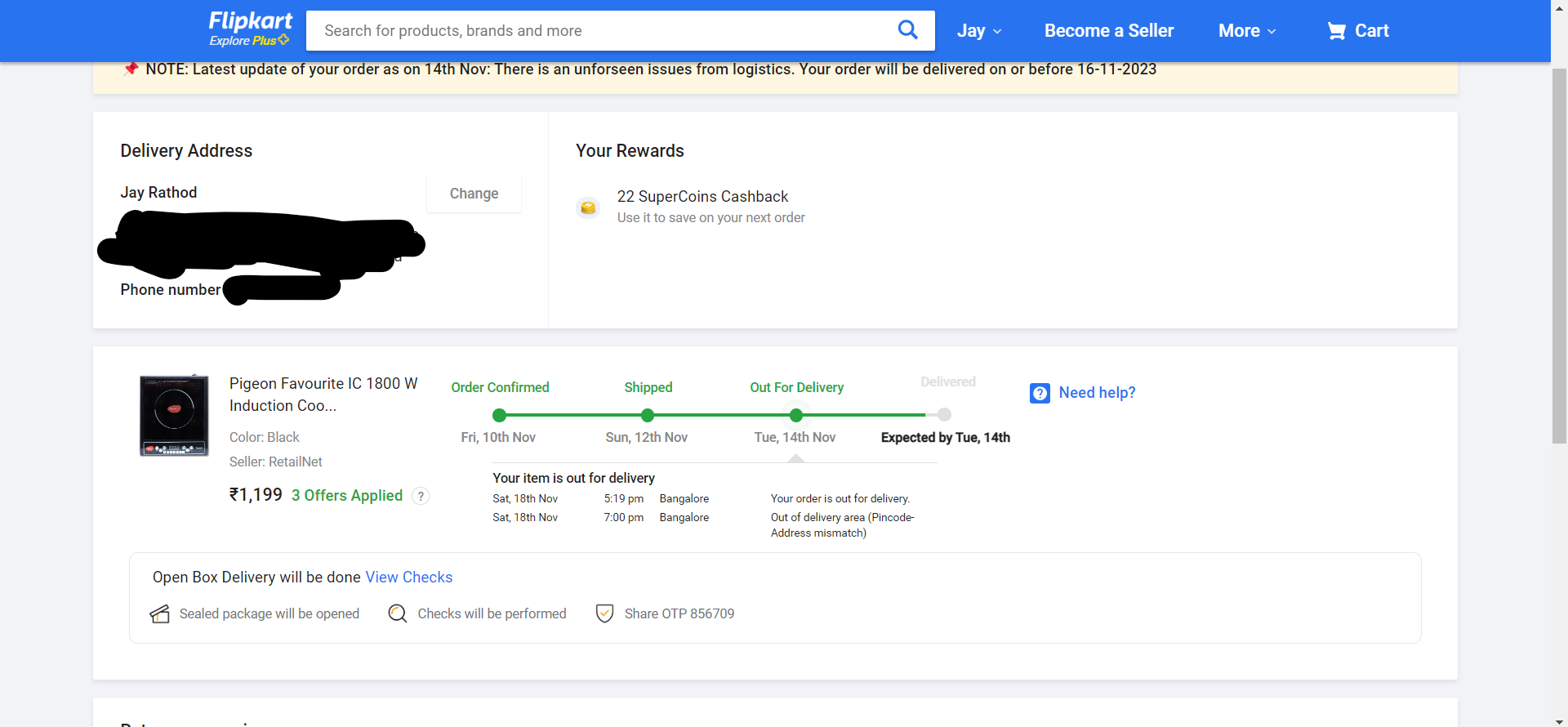1568x727 pixels.
Task: Click the Shipped progress marker
Action: pos(648,415)
